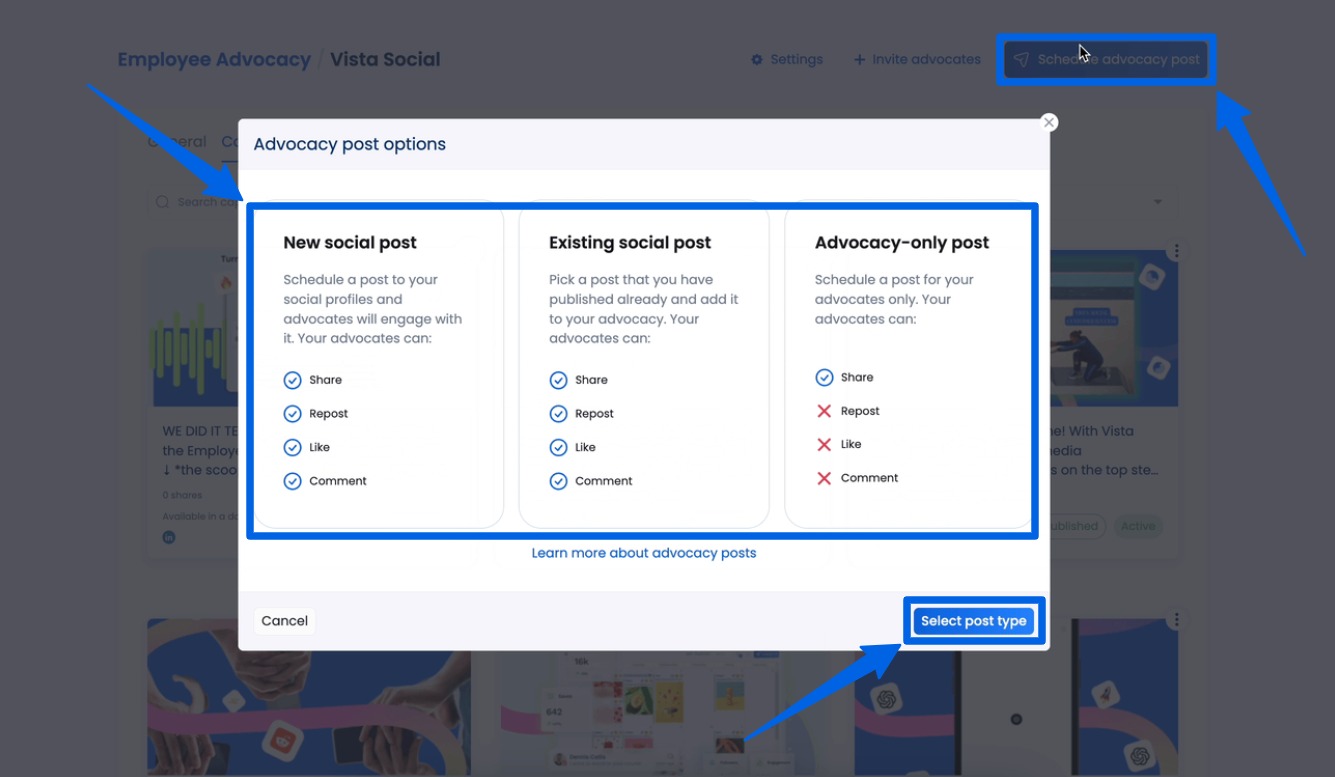Click the red X beside Repost under Advocacy-only post
This screenshot has height=777, width=1335.
[x=825, y=410]
